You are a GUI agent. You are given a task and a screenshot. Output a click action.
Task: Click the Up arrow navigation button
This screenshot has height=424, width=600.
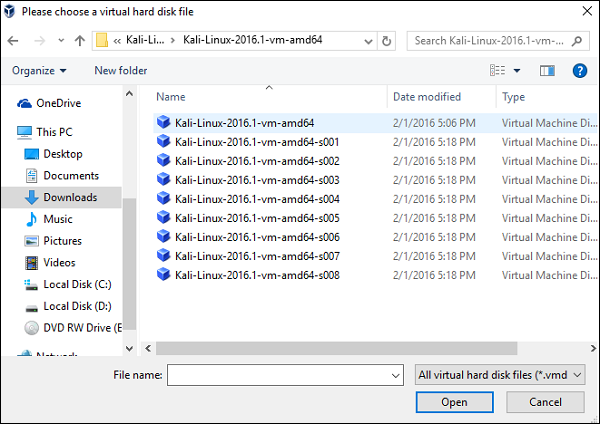tap(79, 41)
